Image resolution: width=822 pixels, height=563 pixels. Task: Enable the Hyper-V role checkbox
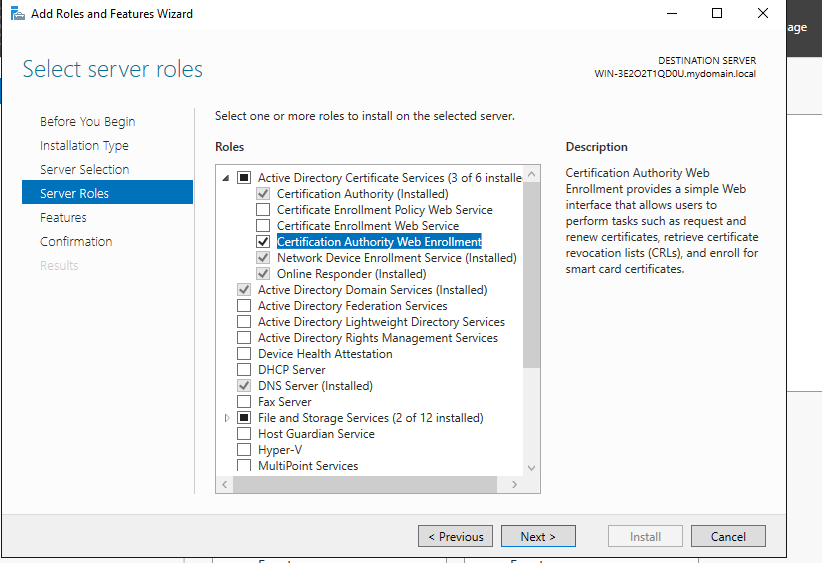(244, 450)
